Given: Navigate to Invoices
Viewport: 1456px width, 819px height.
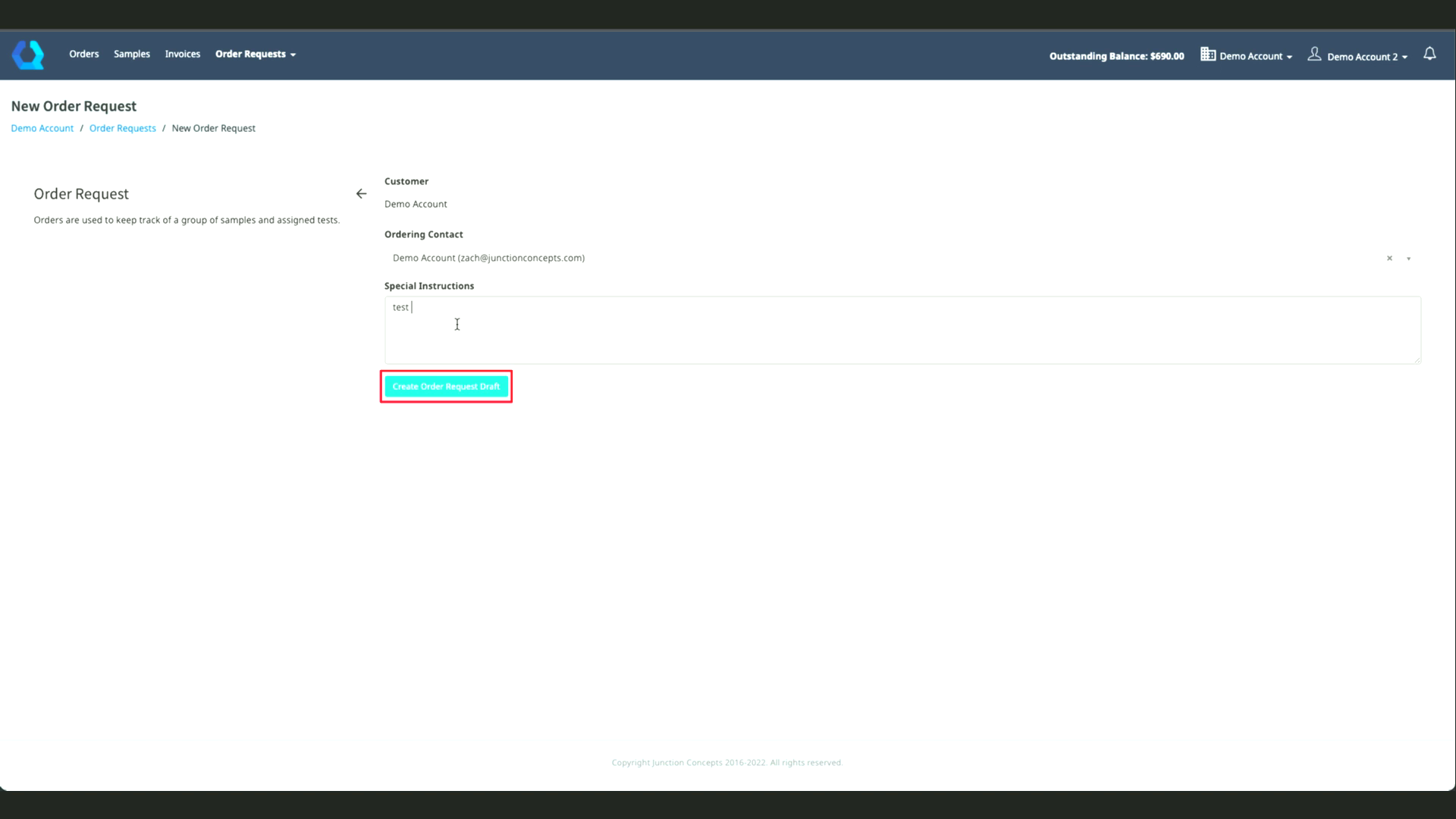Looking at the screenshot, I should point(183,54).
